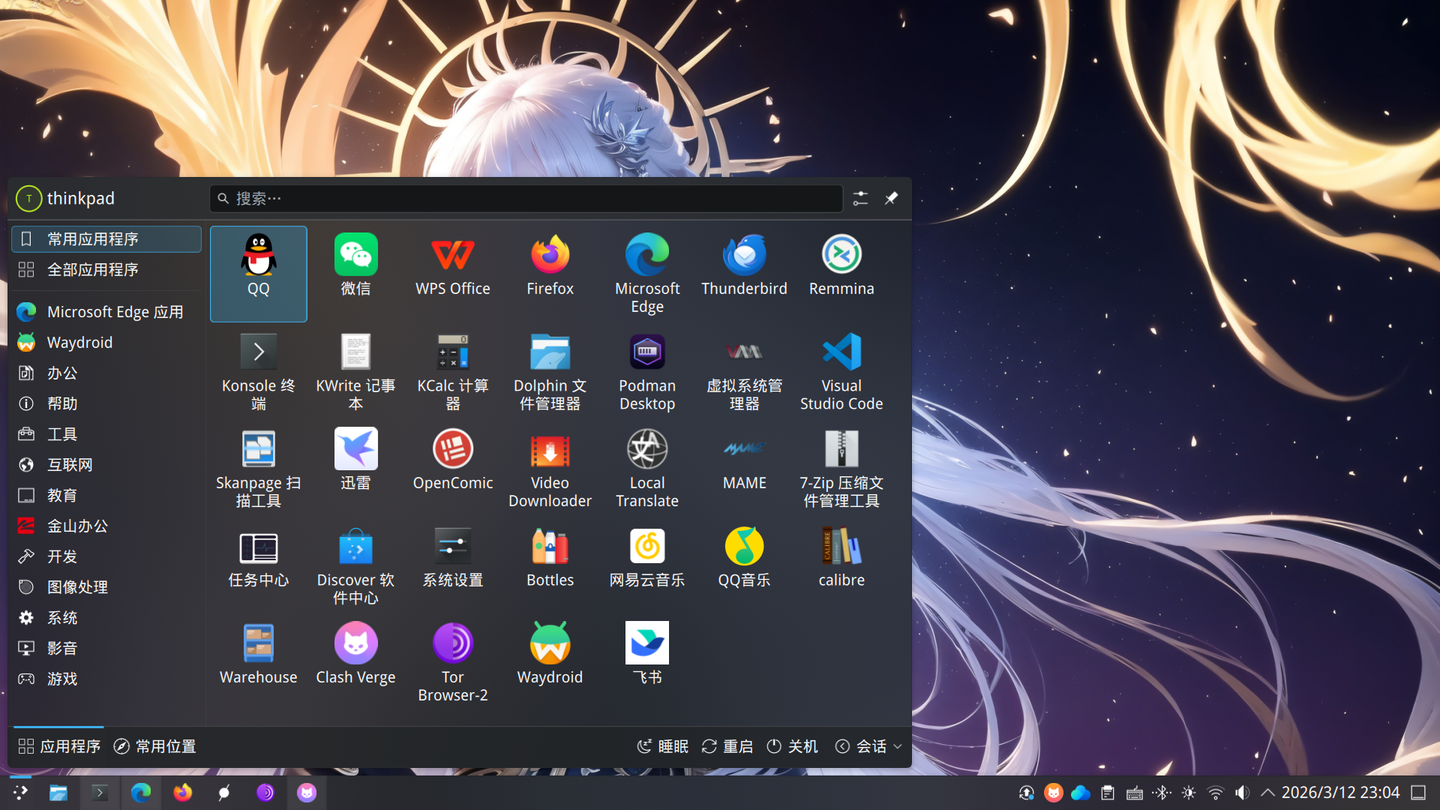Launch 迅雷 download manager
The height and width of the screenshot is (810, 1440).
[355, 469]
